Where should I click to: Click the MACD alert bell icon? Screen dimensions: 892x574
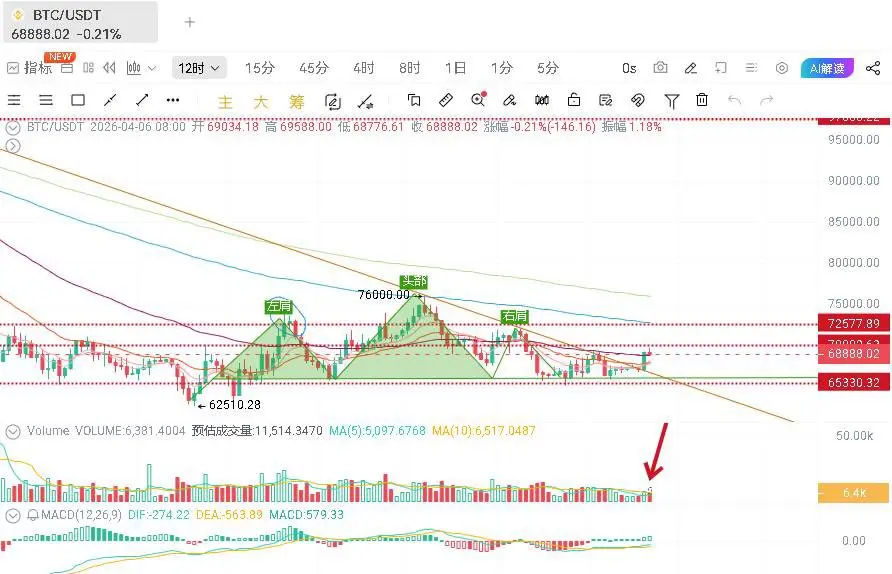[x=33, y=515]
